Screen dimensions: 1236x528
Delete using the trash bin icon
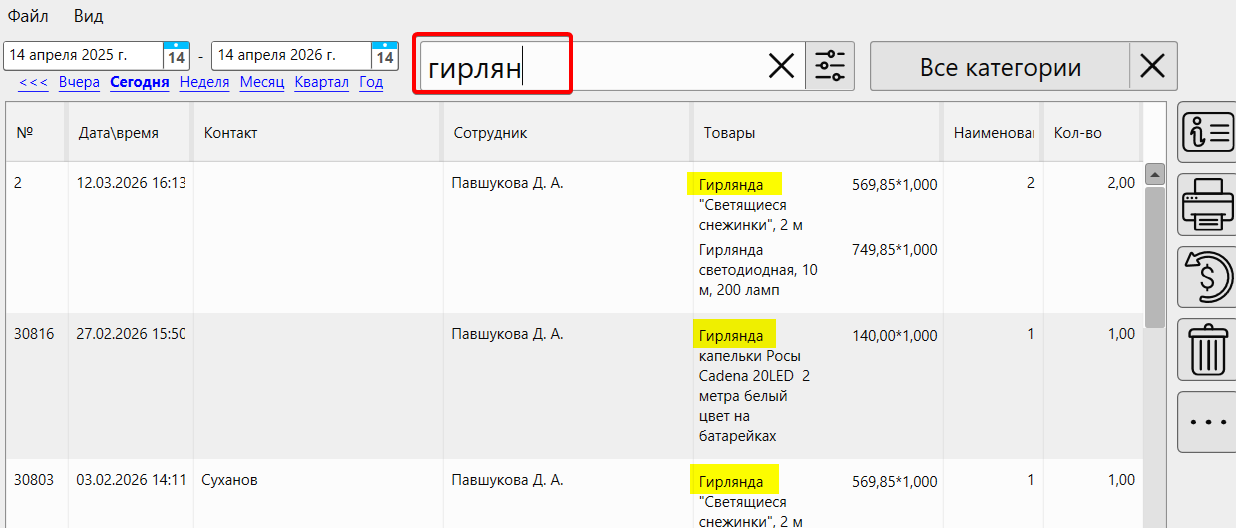1208,350
